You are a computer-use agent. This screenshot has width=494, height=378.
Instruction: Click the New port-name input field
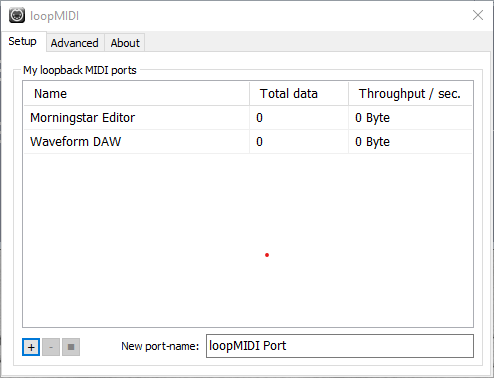(x=340, y=346)
